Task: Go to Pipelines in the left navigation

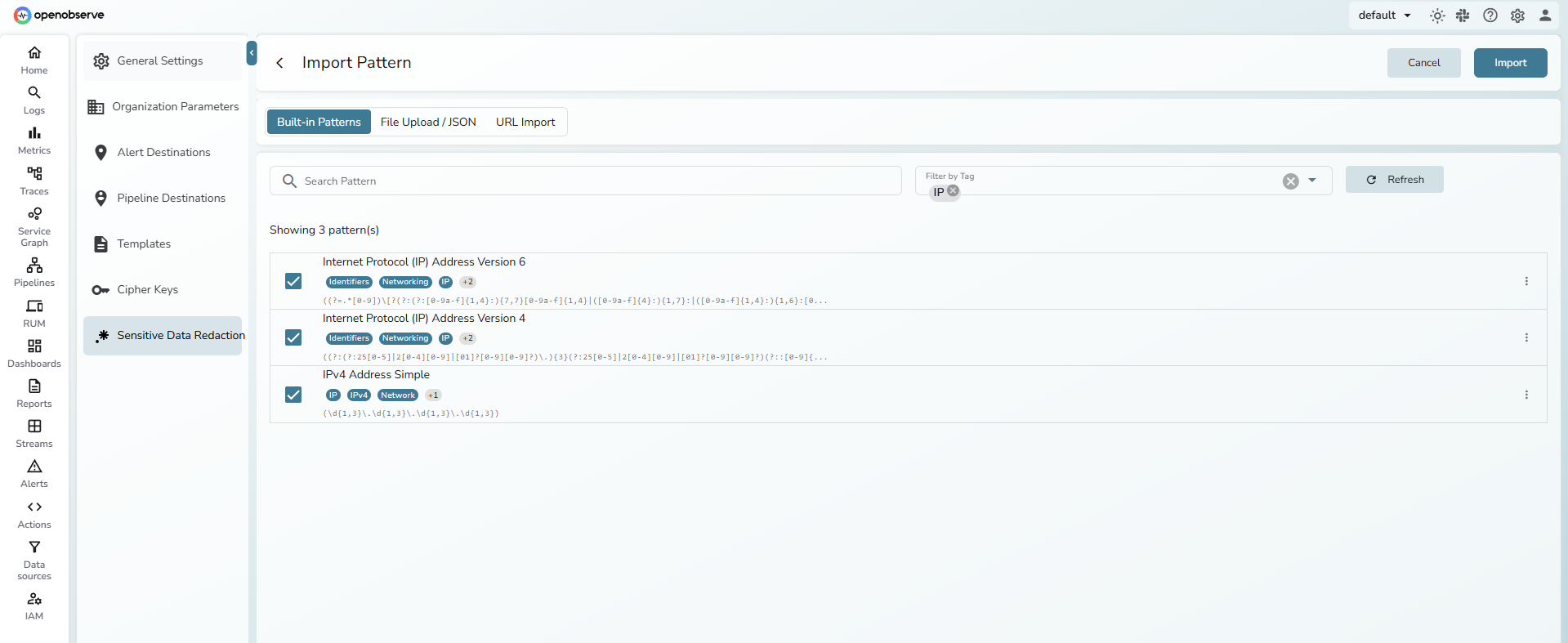Action: (34, 266)
